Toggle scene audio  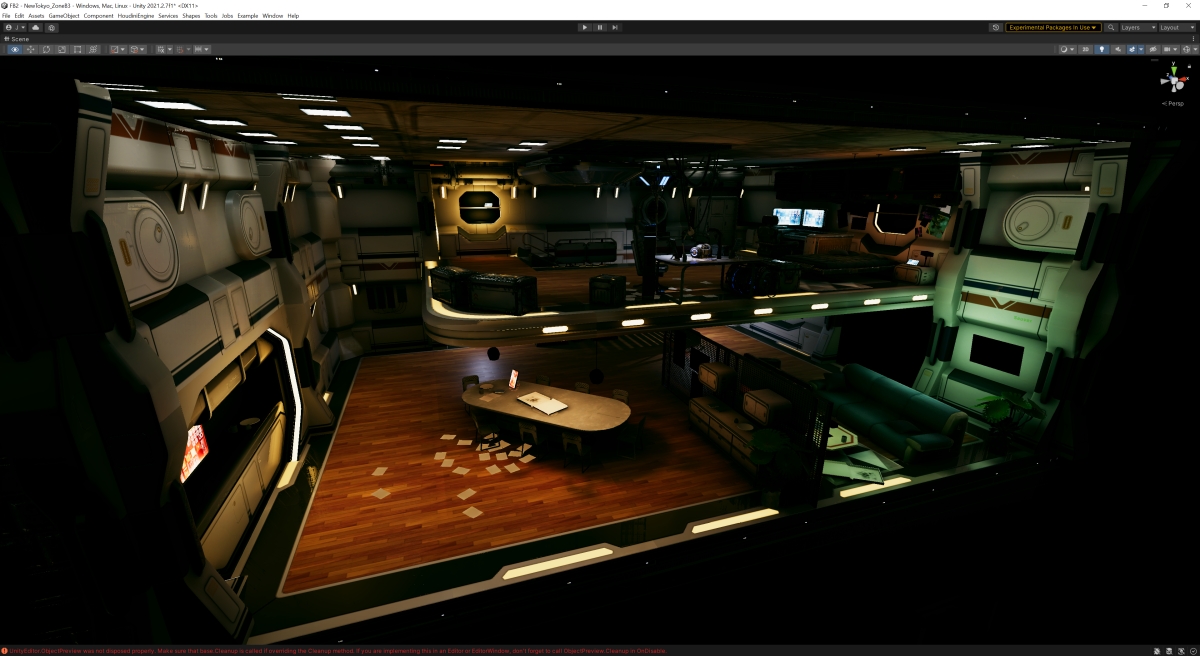tap(1118, 49)
